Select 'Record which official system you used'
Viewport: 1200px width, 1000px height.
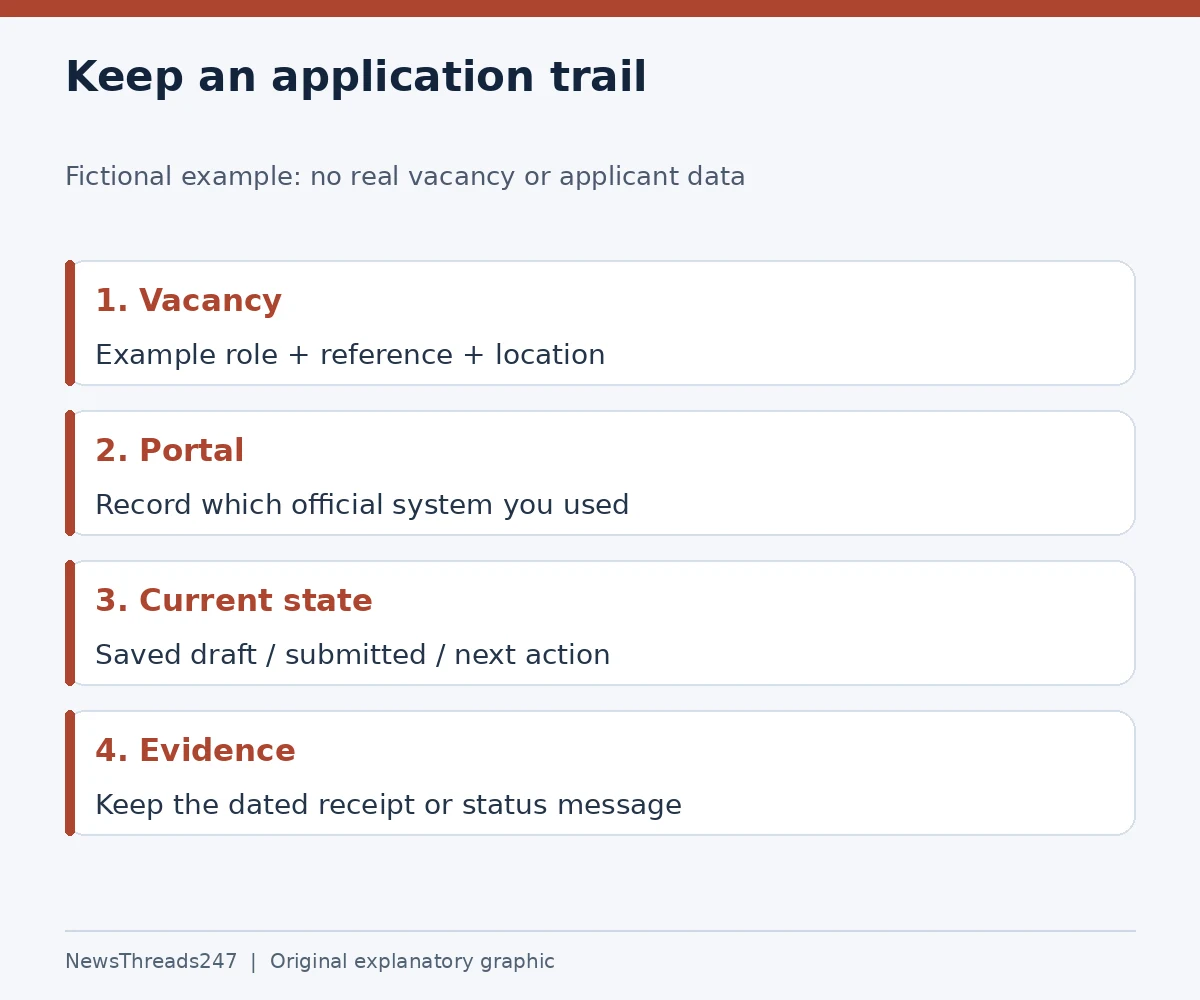[x=362, y=505]
